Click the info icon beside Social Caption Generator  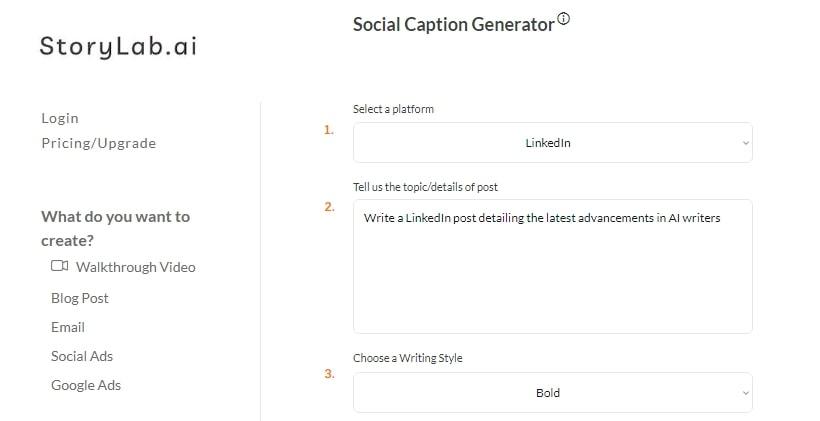pyautogui.click(x=564, y=18)
